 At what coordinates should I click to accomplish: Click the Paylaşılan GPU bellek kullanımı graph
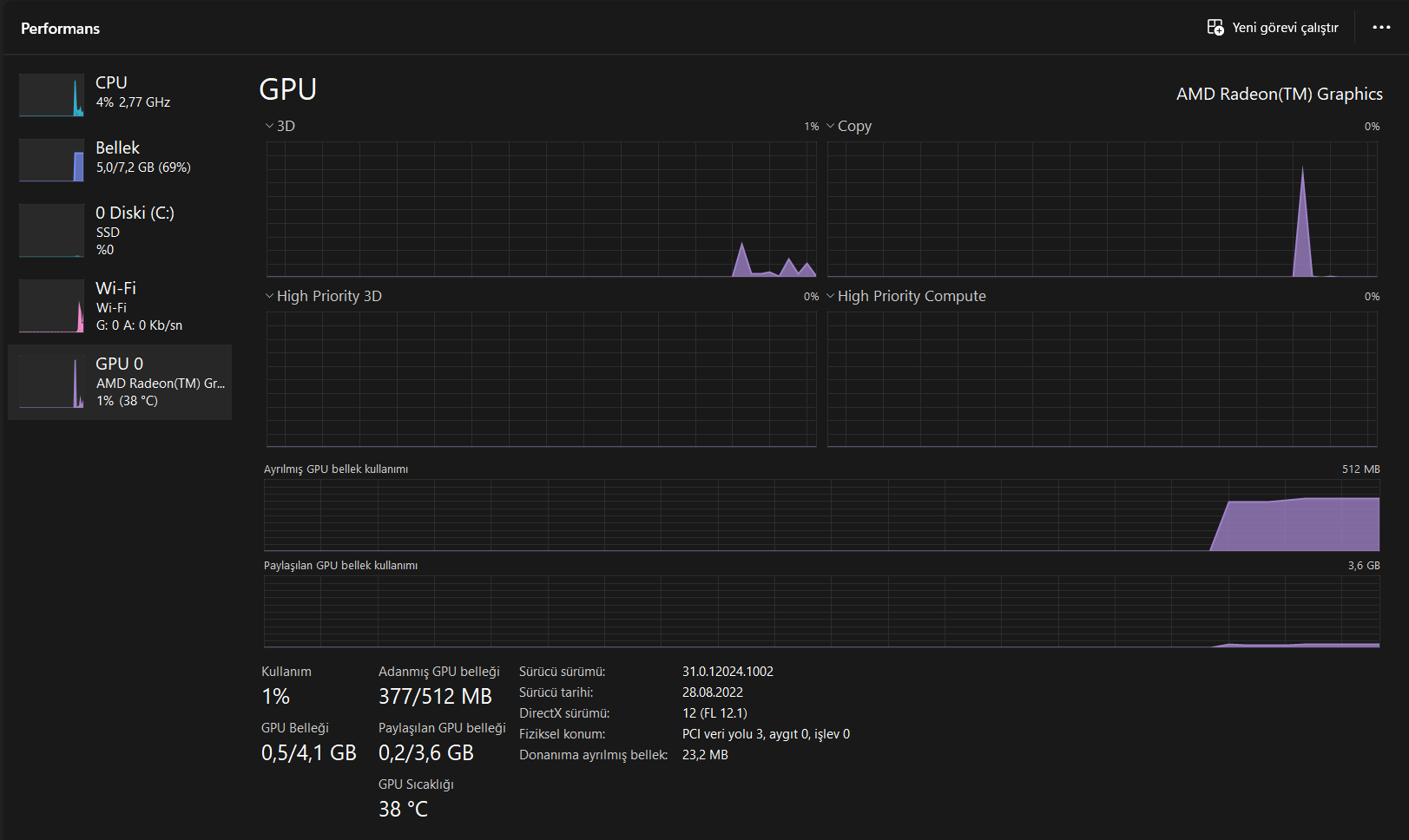(821, 611)
